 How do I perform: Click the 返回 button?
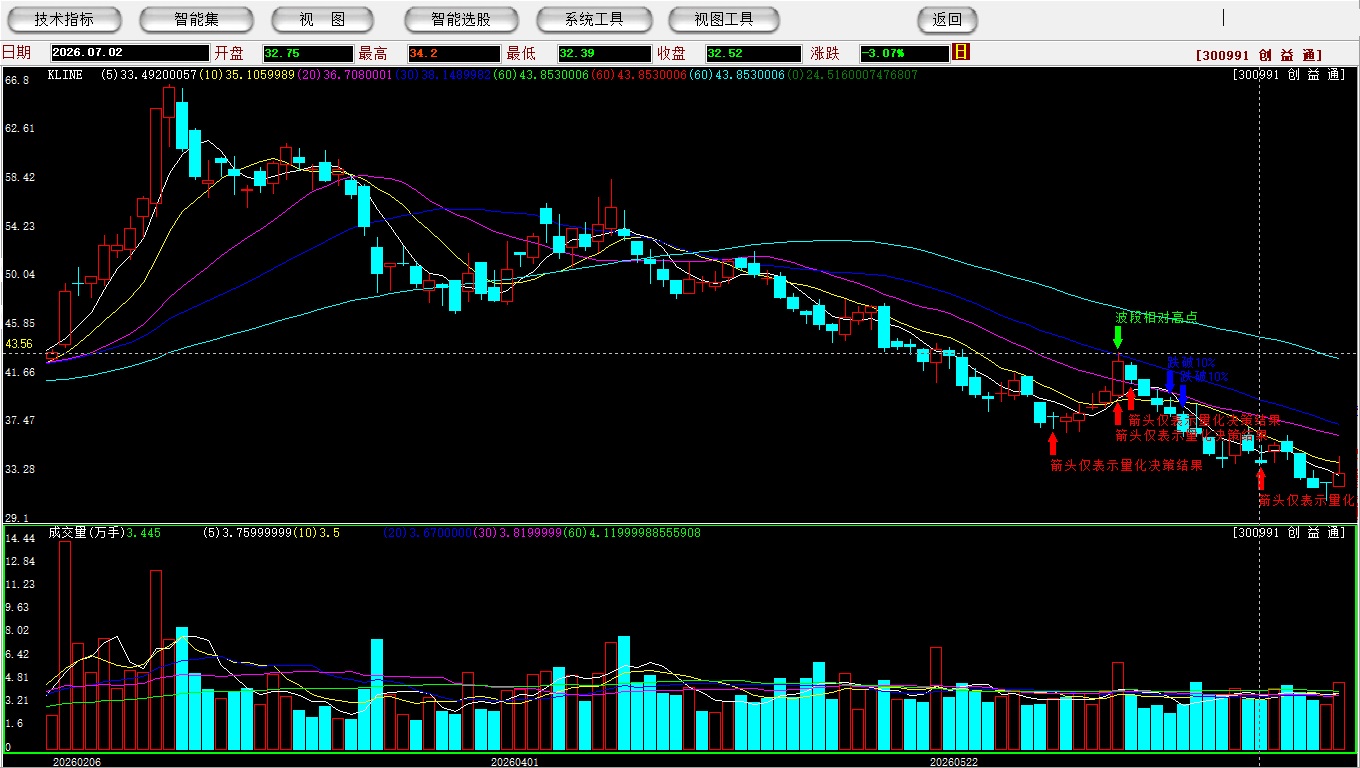click(947, 19)
